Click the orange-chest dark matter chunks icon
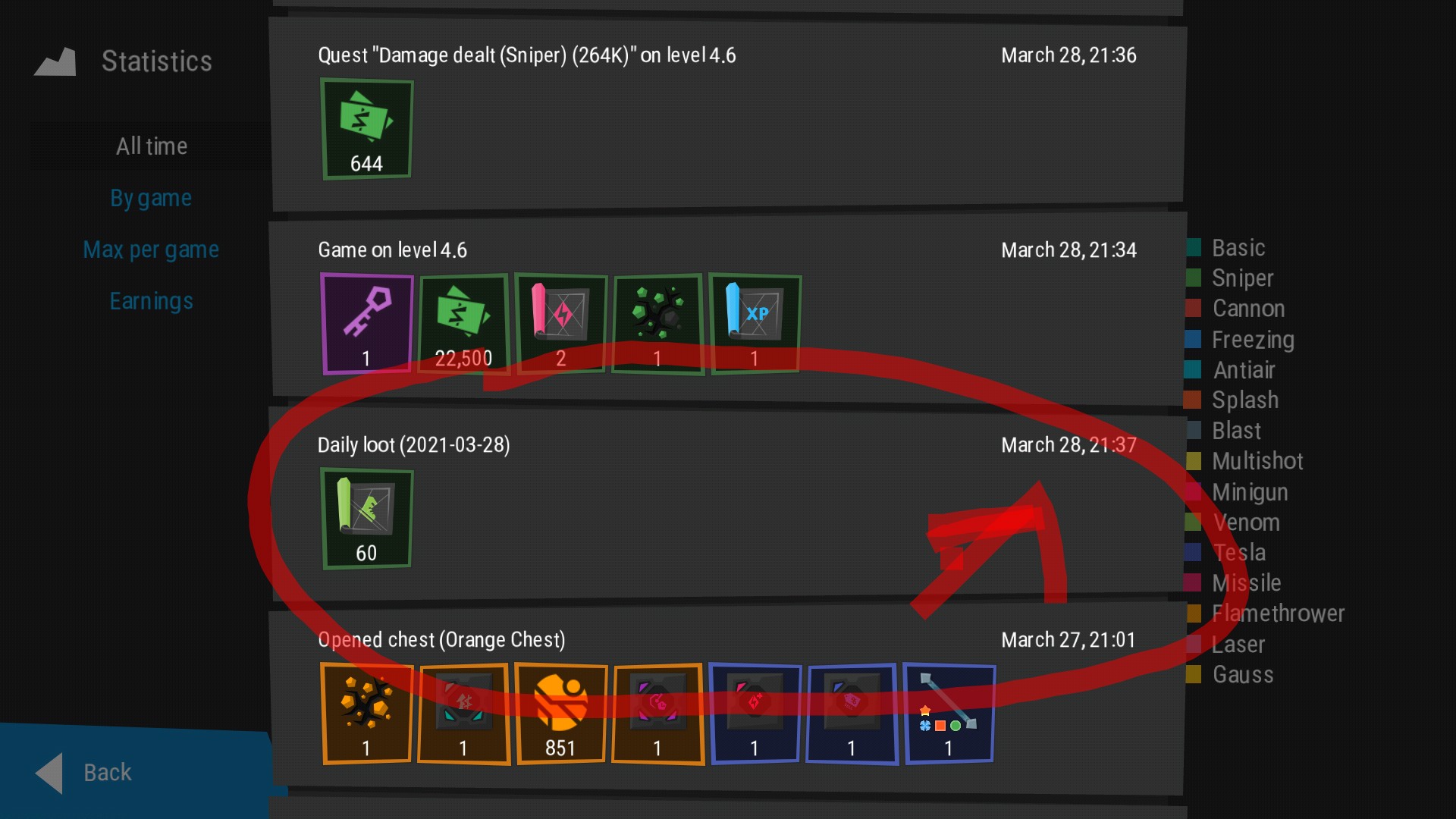1456x819 pixels. 366,714
